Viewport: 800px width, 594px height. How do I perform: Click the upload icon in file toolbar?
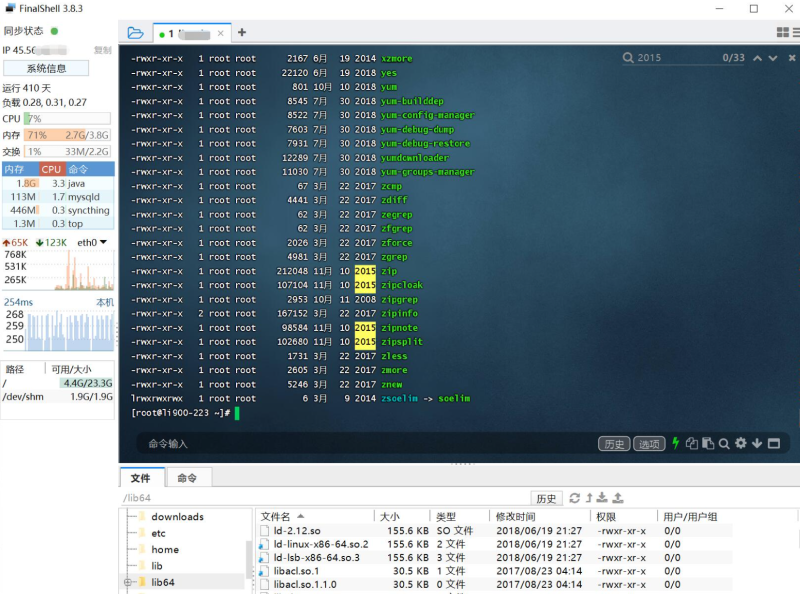(x=618, y=498)
